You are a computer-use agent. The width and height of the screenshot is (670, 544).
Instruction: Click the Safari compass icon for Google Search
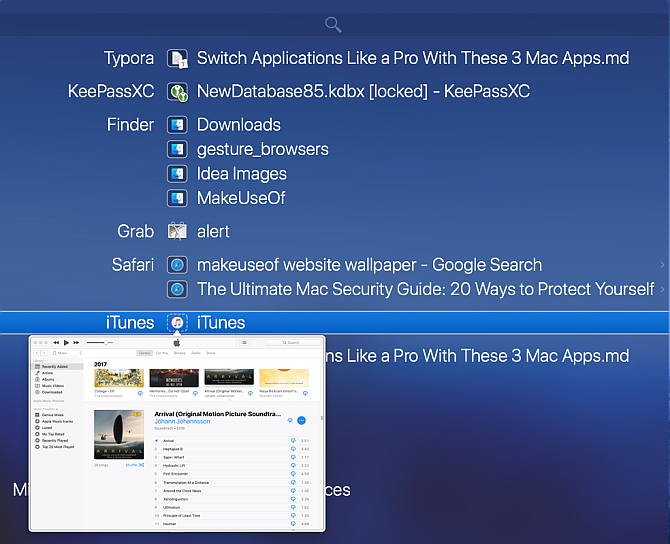[x=177, y=265]
